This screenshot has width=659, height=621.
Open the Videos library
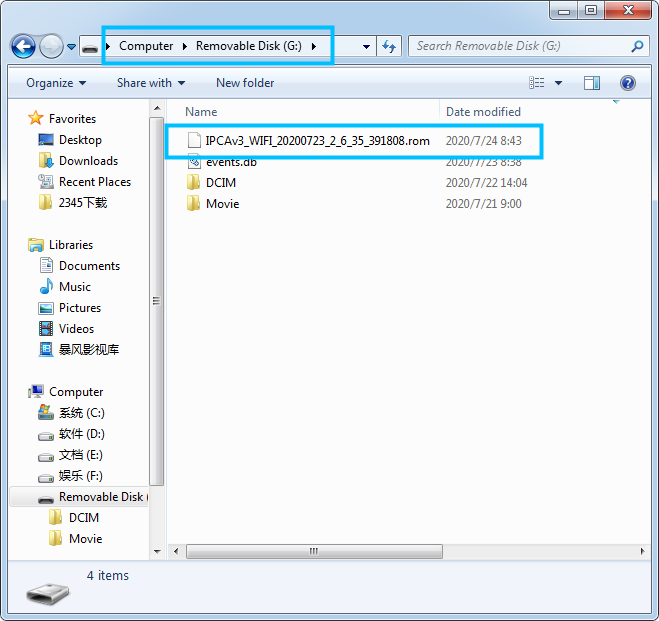click(x=76, y=329)
